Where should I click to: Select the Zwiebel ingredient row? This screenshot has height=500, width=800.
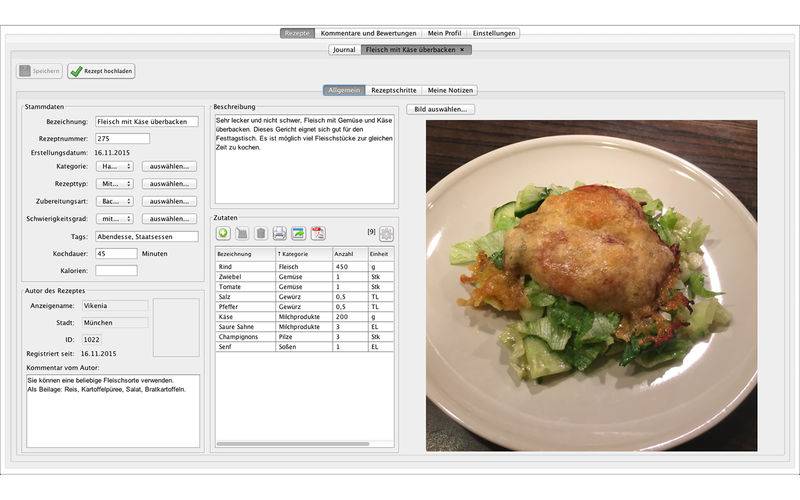click(x=305, y=277)
